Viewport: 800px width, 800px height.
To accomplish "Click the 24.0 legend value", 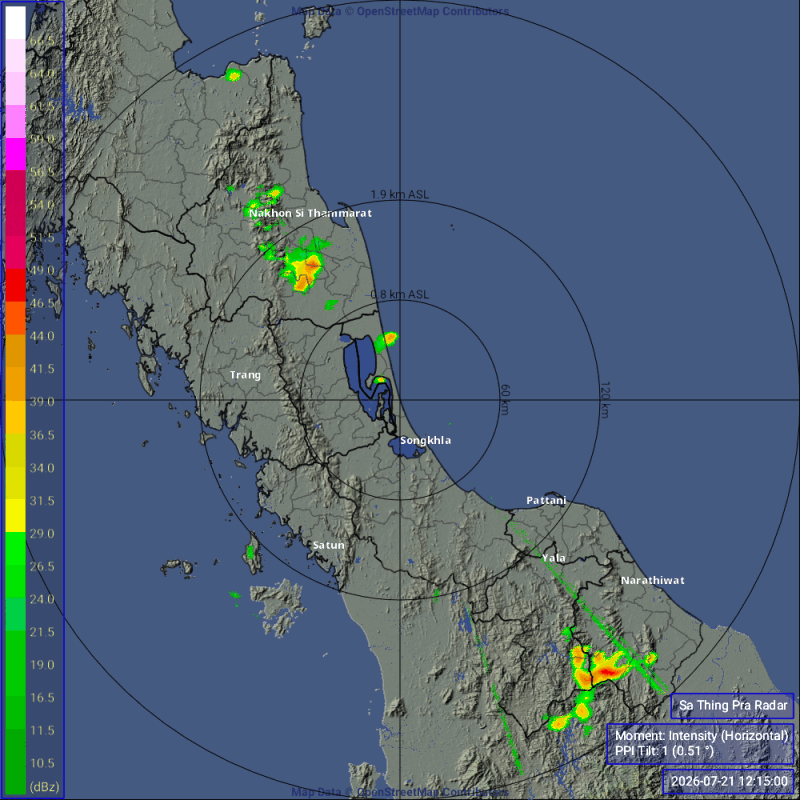I will point(42,599).
